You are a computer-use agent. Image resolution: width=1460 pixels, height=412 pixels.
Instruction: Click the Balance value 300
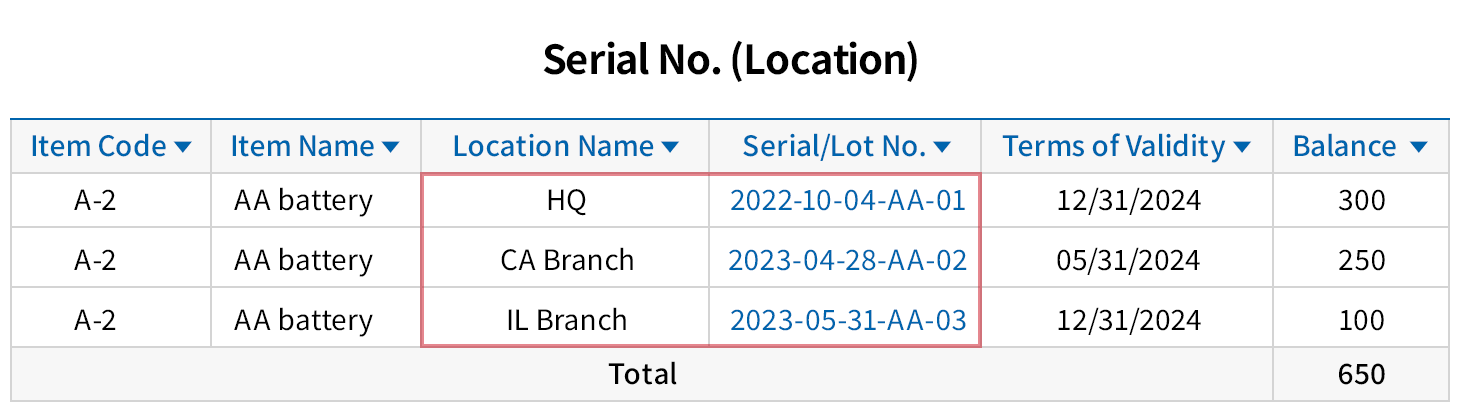(x=1360, y=201)
